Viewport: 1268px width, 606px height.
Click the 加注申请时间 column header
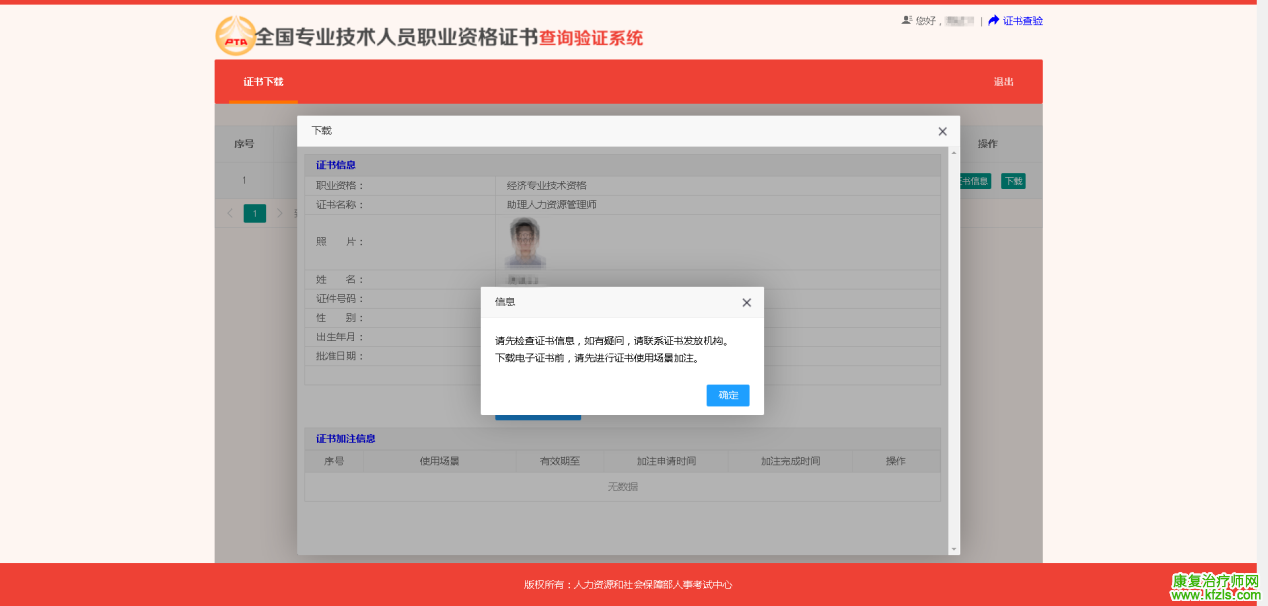[666, 462]
